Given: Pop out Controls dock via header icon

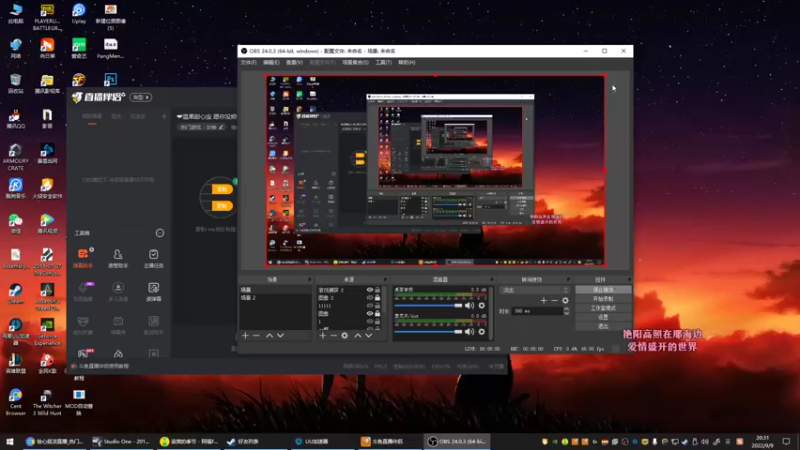Looking at the screenshot, I should point(629,280).
